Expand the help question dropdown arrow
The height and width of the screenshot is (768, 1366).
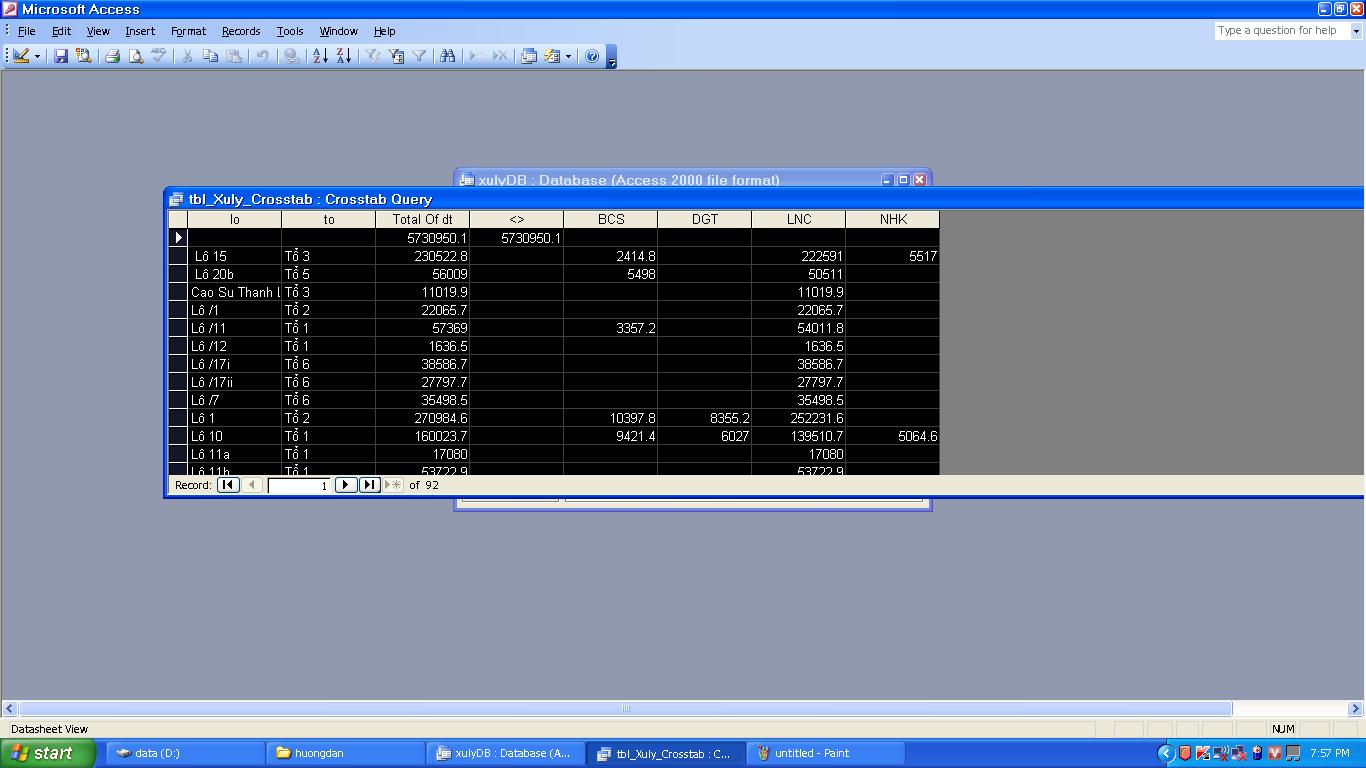(1356, 31)
